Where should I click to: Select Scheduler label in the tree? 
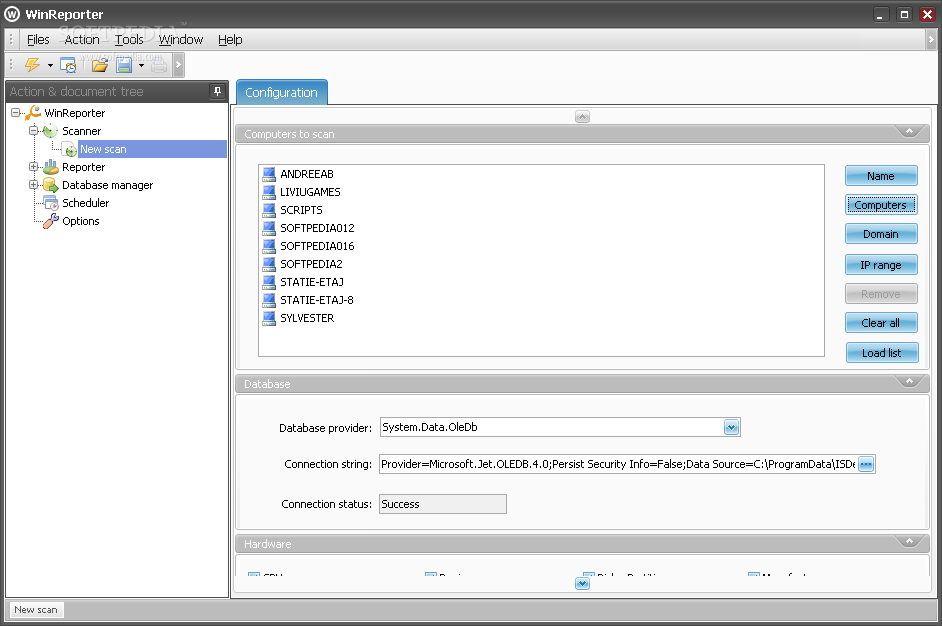point(85,203)
